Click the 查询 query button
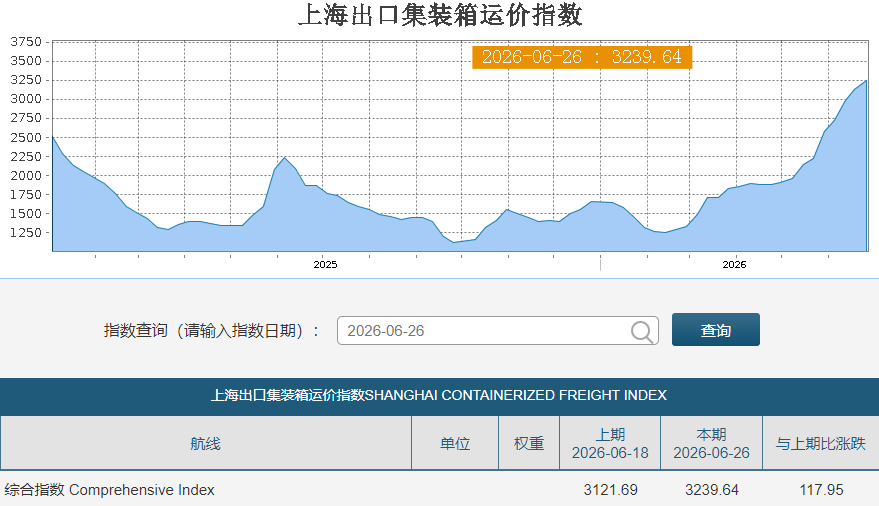 tap(716, 330)
